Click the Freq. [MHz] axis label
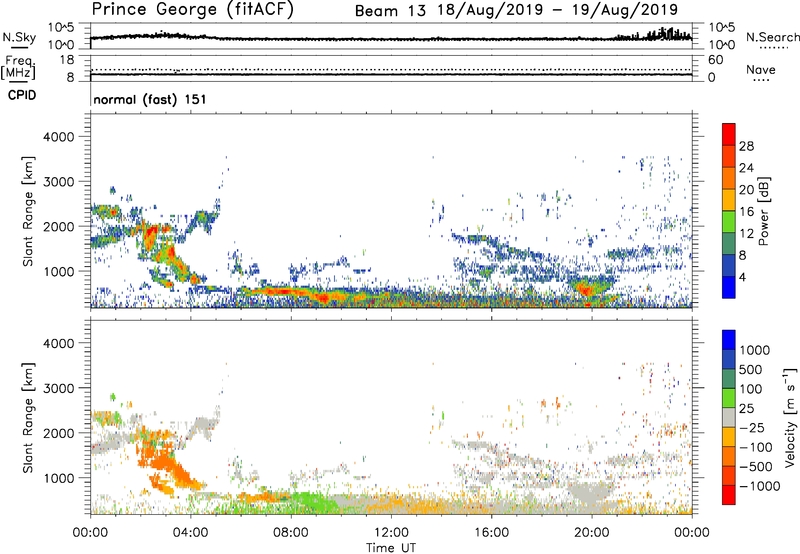Image resolution: width=800 pixels, height=554 pixels. [18, 67]
